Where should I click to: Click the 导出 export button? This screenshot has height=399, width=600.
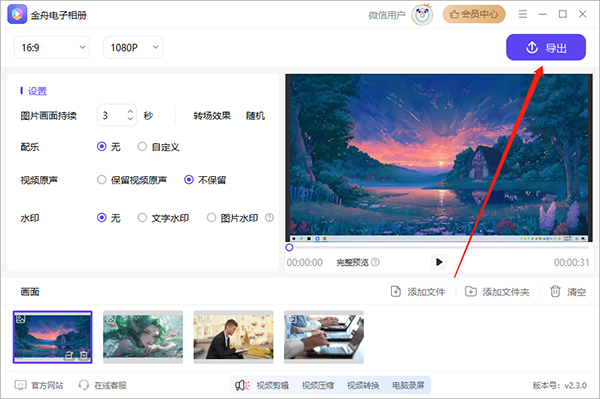tap(546, 47)
